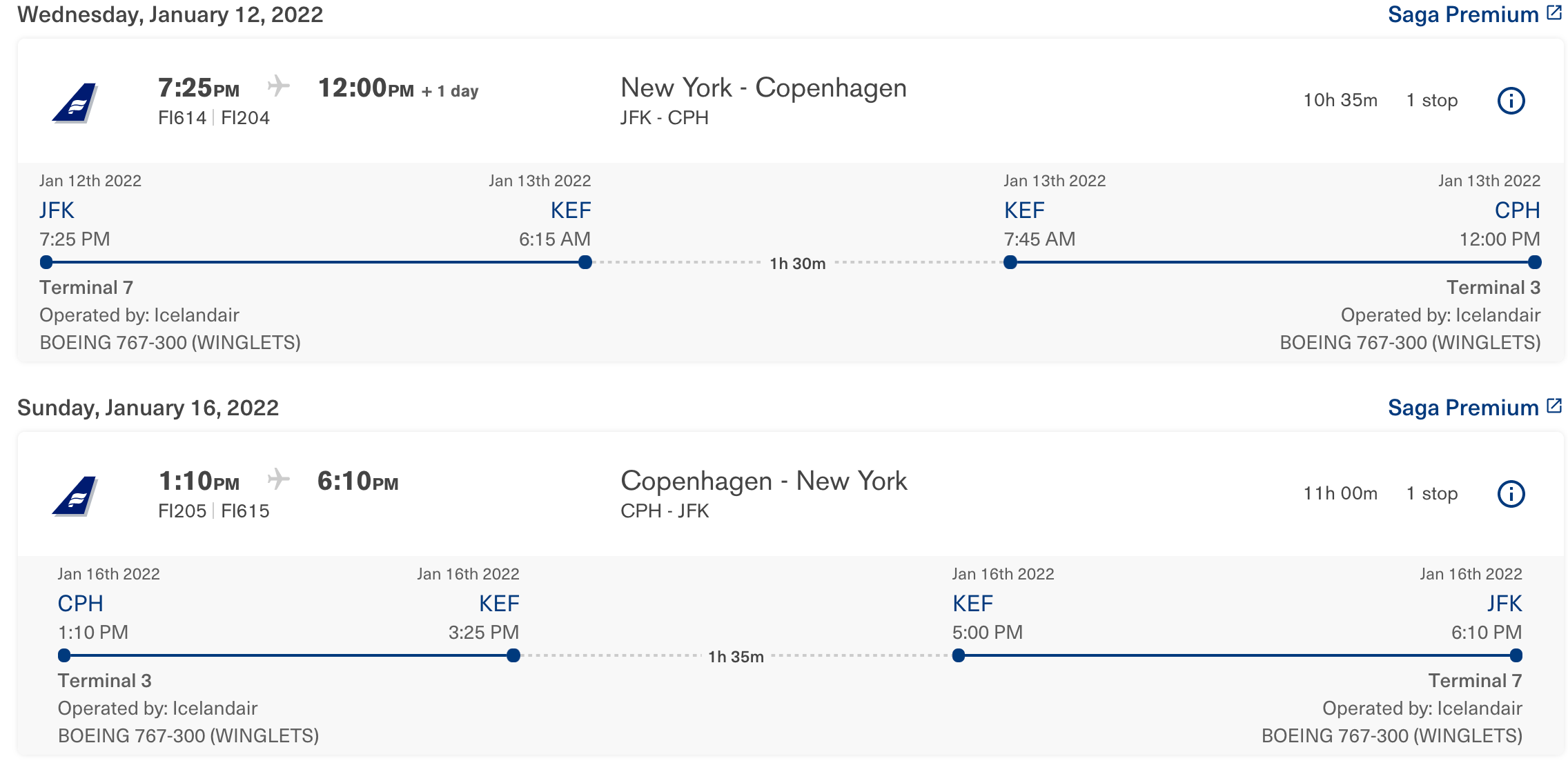Click KEF arrival dot at 6:15 AM
This screenshot has height=763, width=1568.
click(x=585, y=262)
